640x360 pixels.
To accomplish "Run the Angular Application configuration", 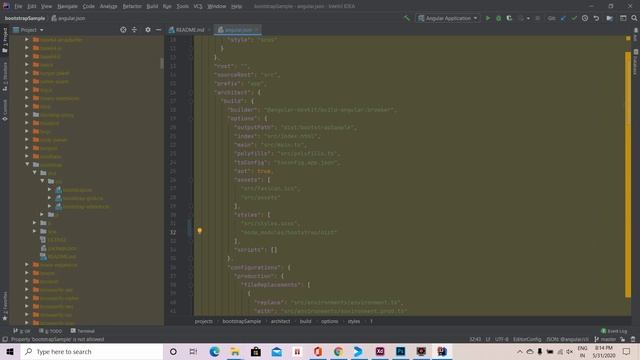I will point(488,18).
